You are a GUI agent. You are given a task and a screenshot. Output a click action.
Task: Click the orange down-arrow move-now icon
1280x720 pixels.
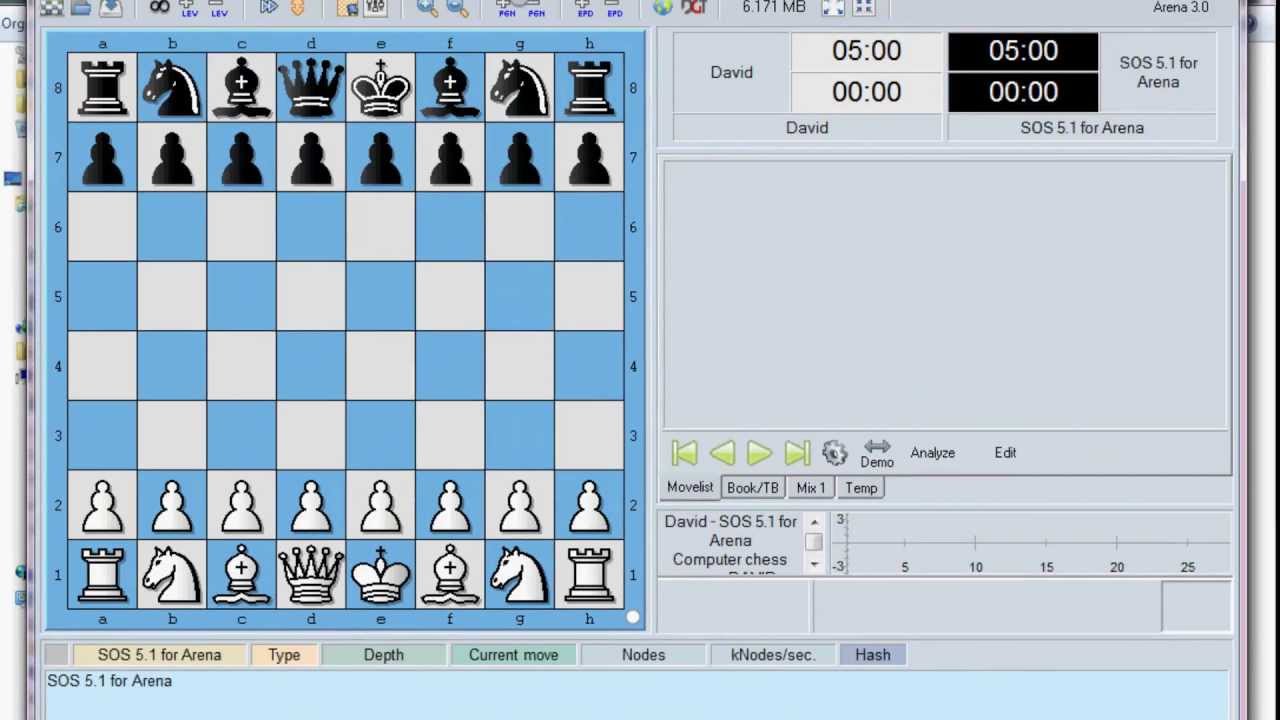click(297, 7)
